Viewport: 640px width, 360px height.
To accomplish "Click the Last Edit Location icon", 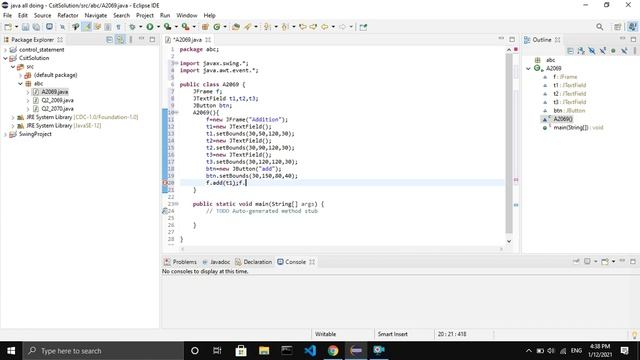I will pyautogui.click(x=303, y=27).
